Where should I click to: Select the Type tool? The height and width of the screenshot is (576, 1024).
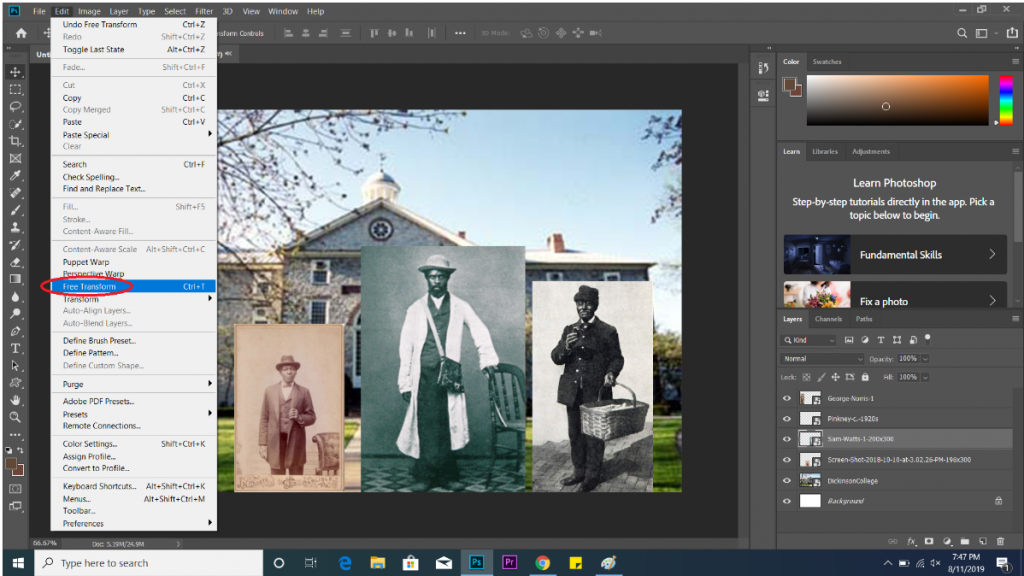pyautogui.click(x=15, y=349)
